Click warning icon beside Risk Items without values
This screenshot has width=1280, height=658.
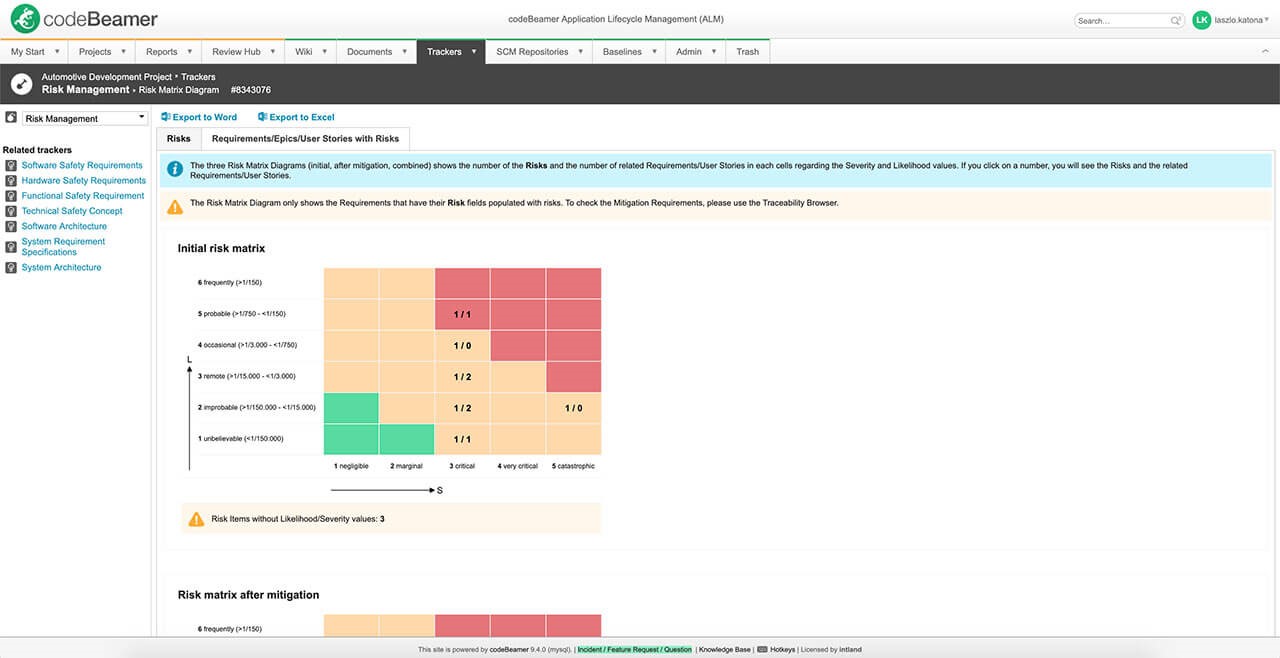coord(197,519)
